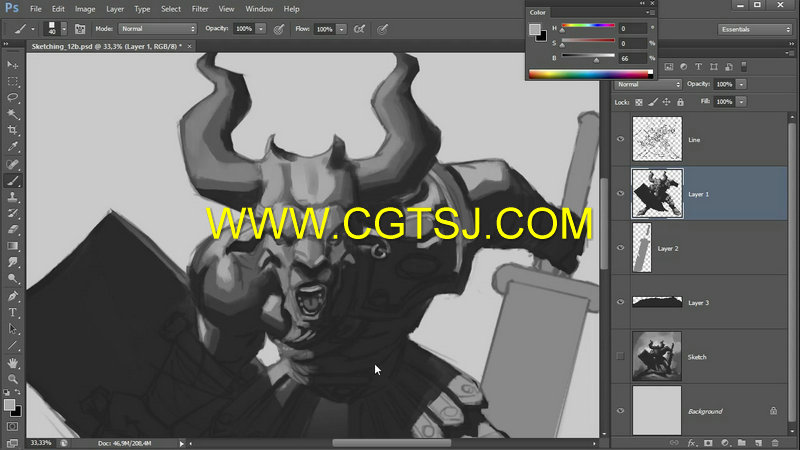Open brush preset picker arrow
Image resolution: width=800 pixels, height=450 pixels.
pos(64,29)
